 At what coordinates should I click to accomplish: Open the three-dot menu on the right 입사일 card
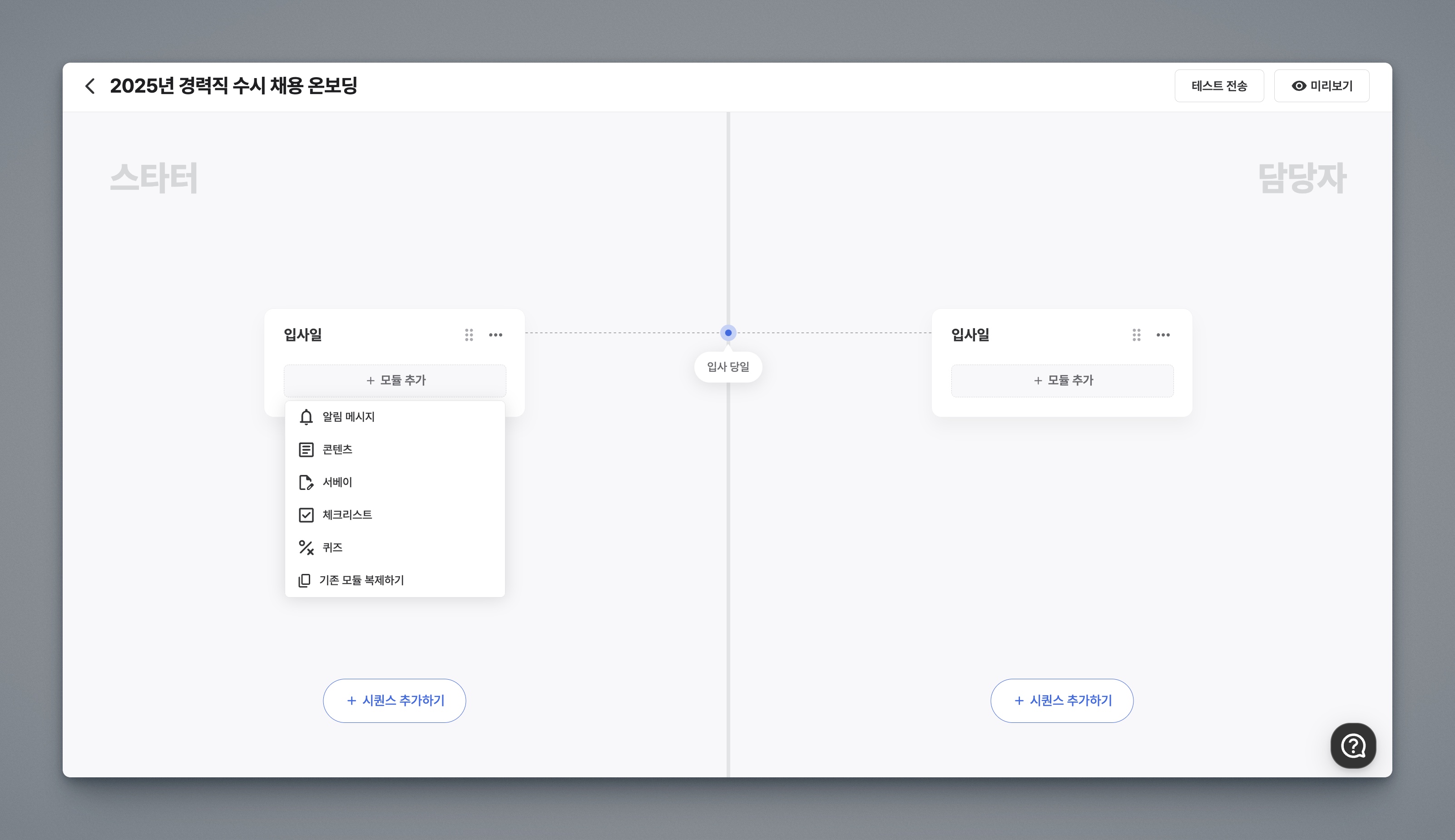click(x=1163, y=335)
